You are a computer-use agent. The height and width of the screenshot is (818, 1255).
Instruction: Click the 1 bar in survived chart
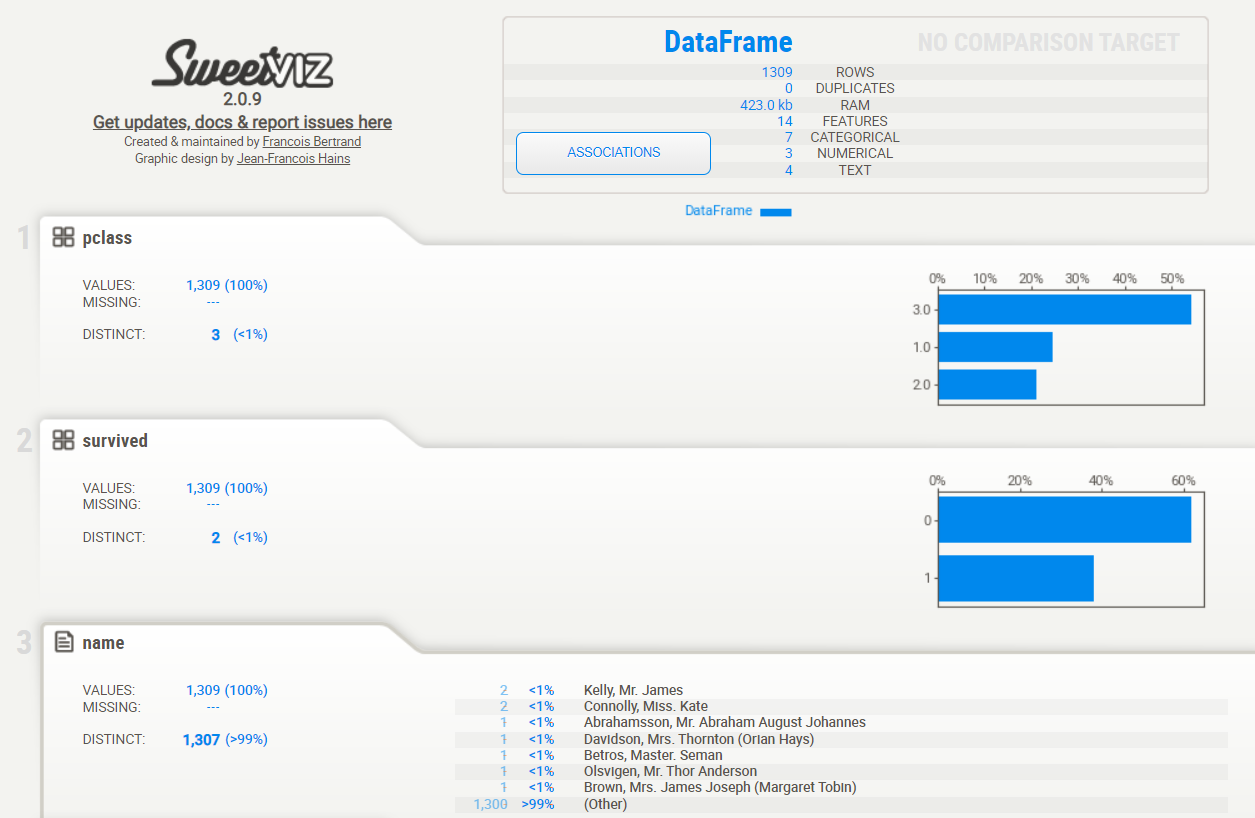point(1015,578)
